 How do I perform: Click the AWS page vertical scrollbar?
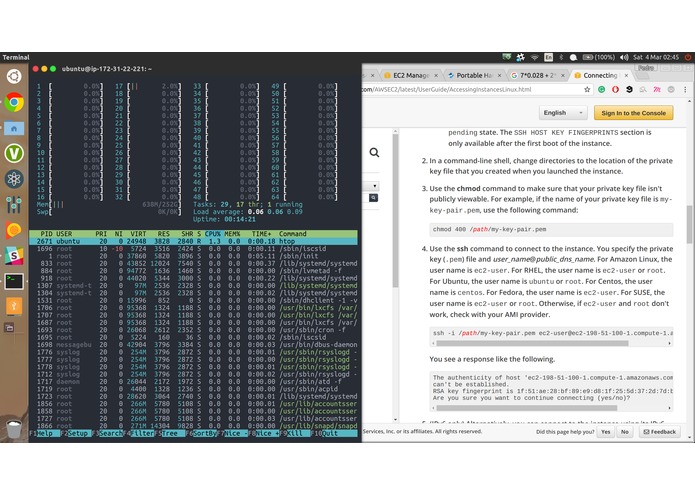tap(689, 224)
